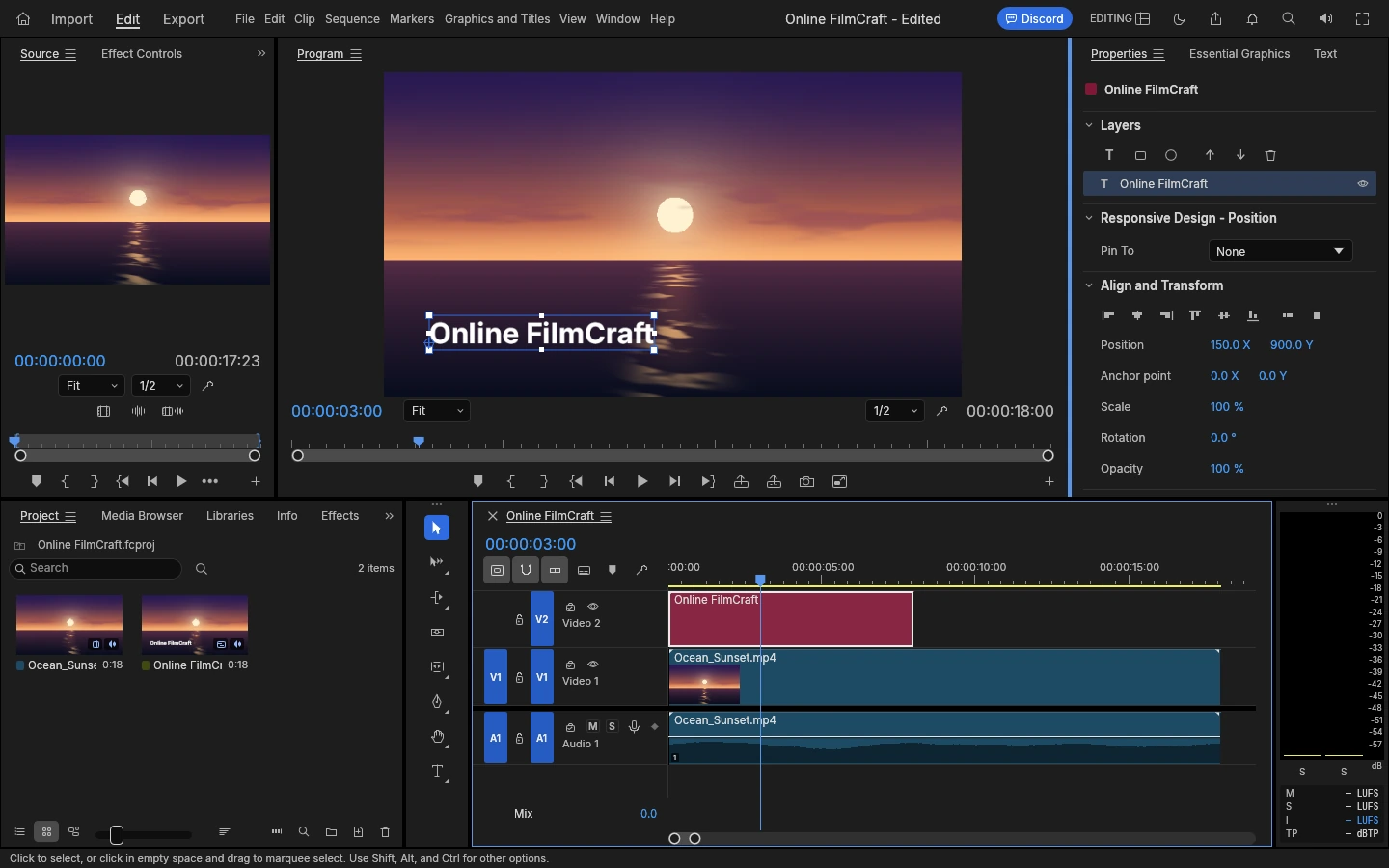Hide the Online FilmCraft text layer

1363,184
